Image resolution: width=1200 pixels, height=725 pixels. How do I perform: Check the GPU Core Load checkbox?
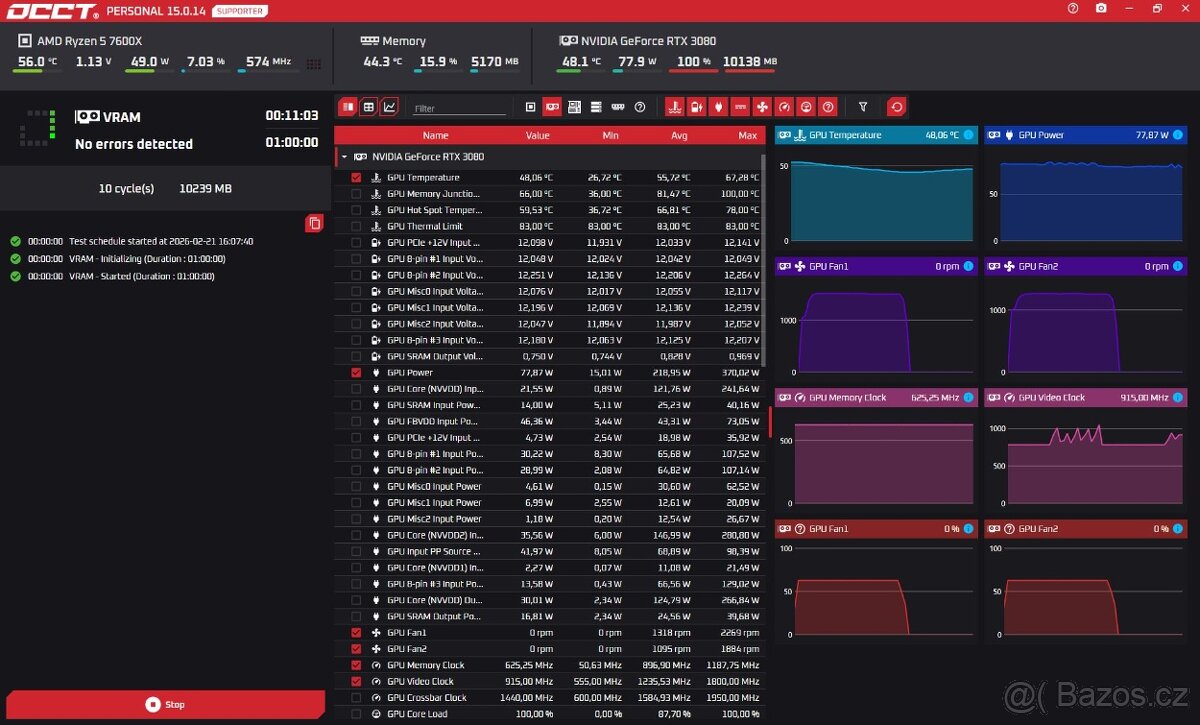[356, 714]
